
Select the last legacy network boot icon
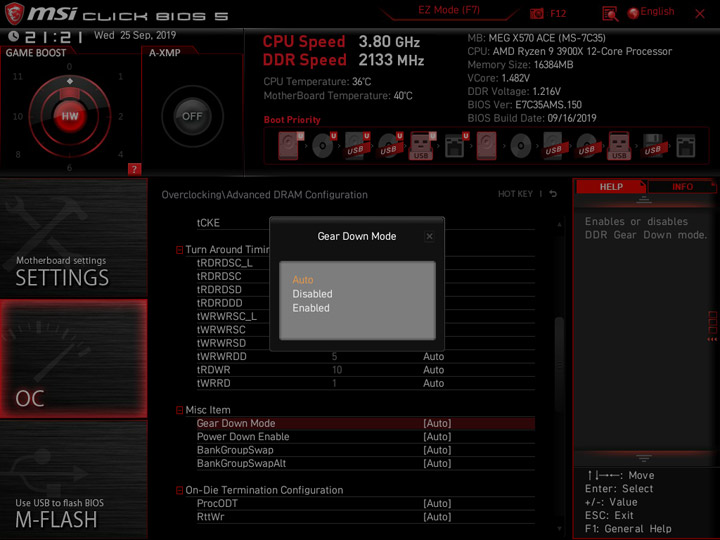(x=686, y=146)
